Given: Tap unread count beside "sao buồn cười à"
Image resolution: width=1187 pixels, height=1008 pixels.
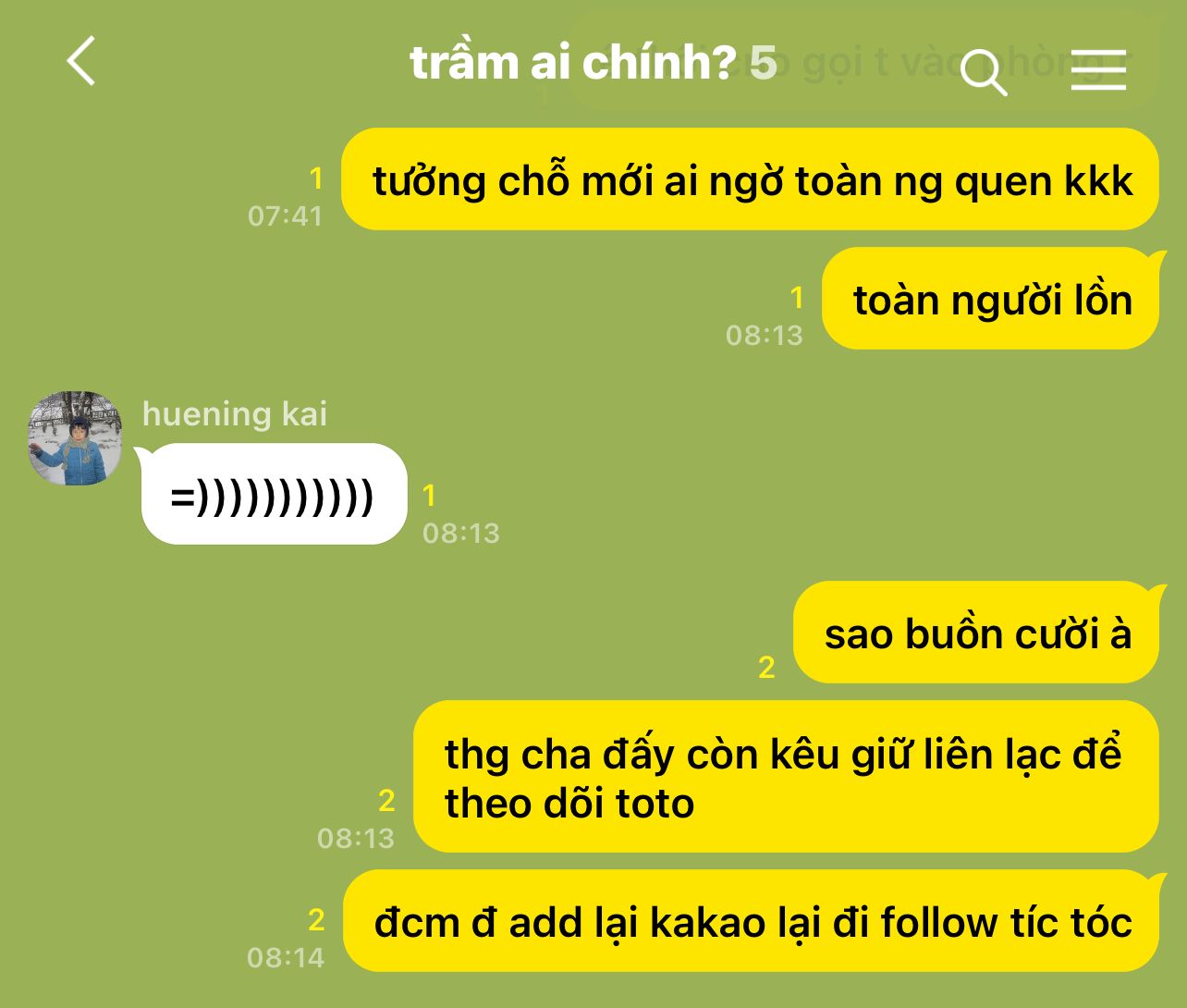Looking at the screenshot, I should [x=766, y=667].
